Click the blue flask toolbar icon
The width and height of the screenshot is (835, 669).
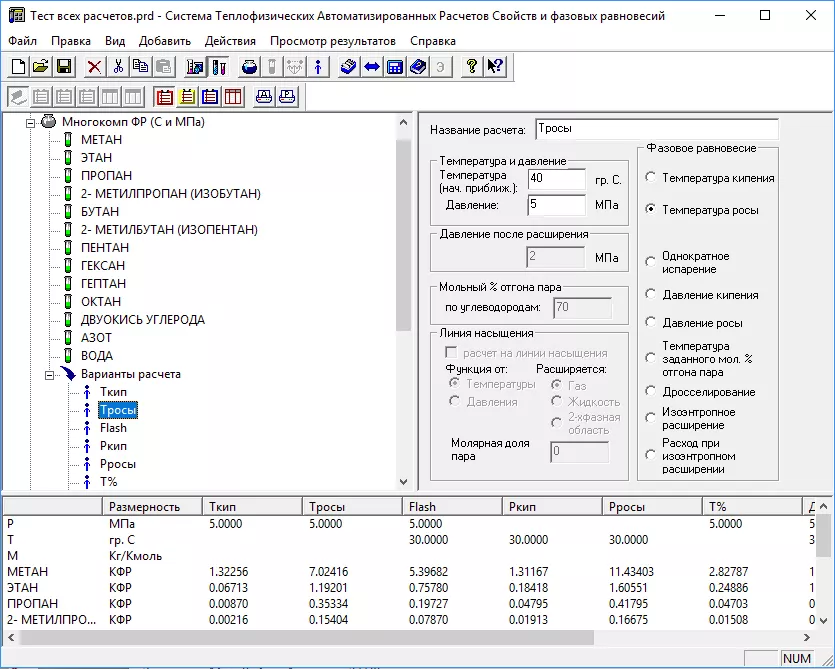(x=248, y=67)
